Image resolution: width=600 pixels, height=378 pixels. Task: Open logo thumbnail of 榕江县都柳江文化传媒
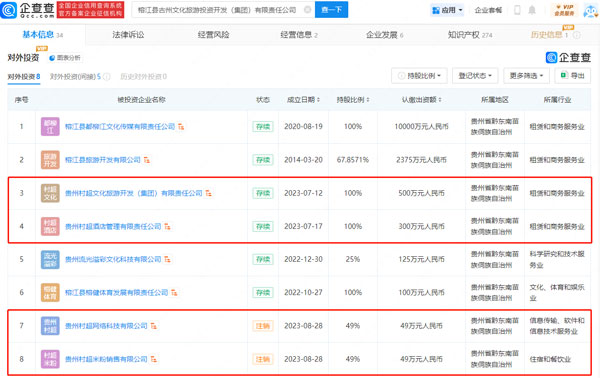point(50,127)
